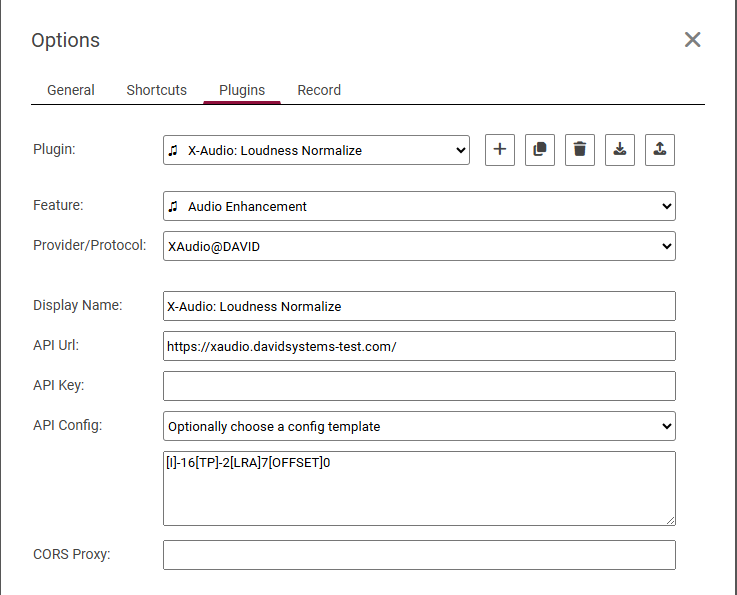Screen dimensions: 737x595
Task: Close the Options dialog
Action: [692, 40]
